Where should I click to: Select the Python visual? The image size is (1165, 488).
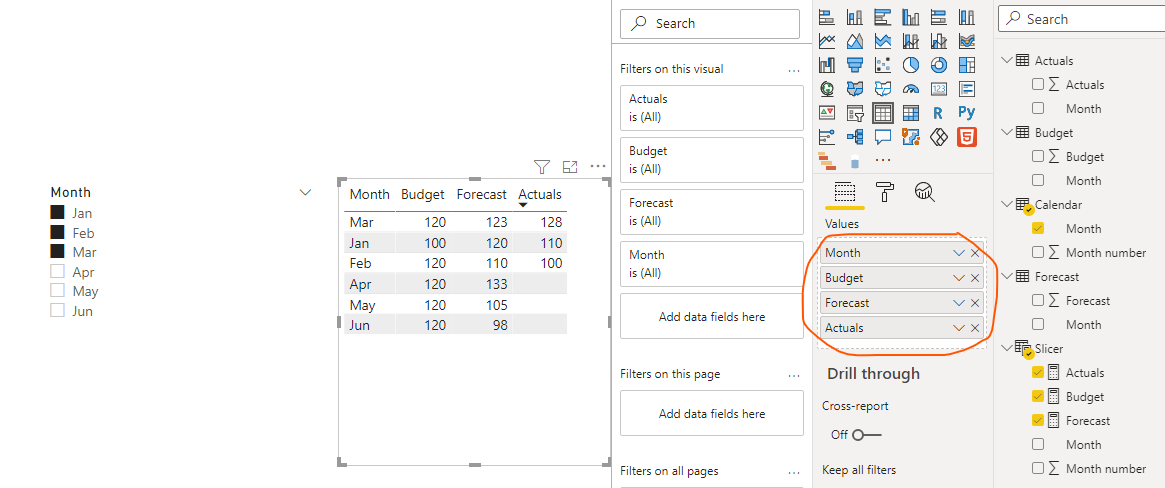tap(967, 112)
